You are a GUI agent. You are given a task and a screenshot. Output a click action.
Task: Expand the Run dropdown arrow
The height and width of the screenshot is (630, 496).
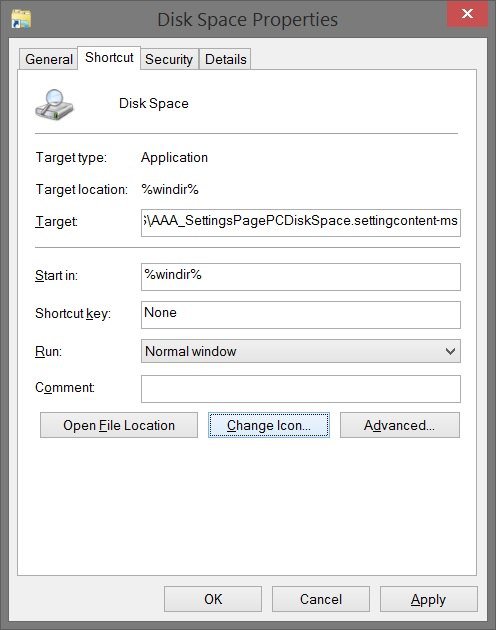click(x=451, y=351)
